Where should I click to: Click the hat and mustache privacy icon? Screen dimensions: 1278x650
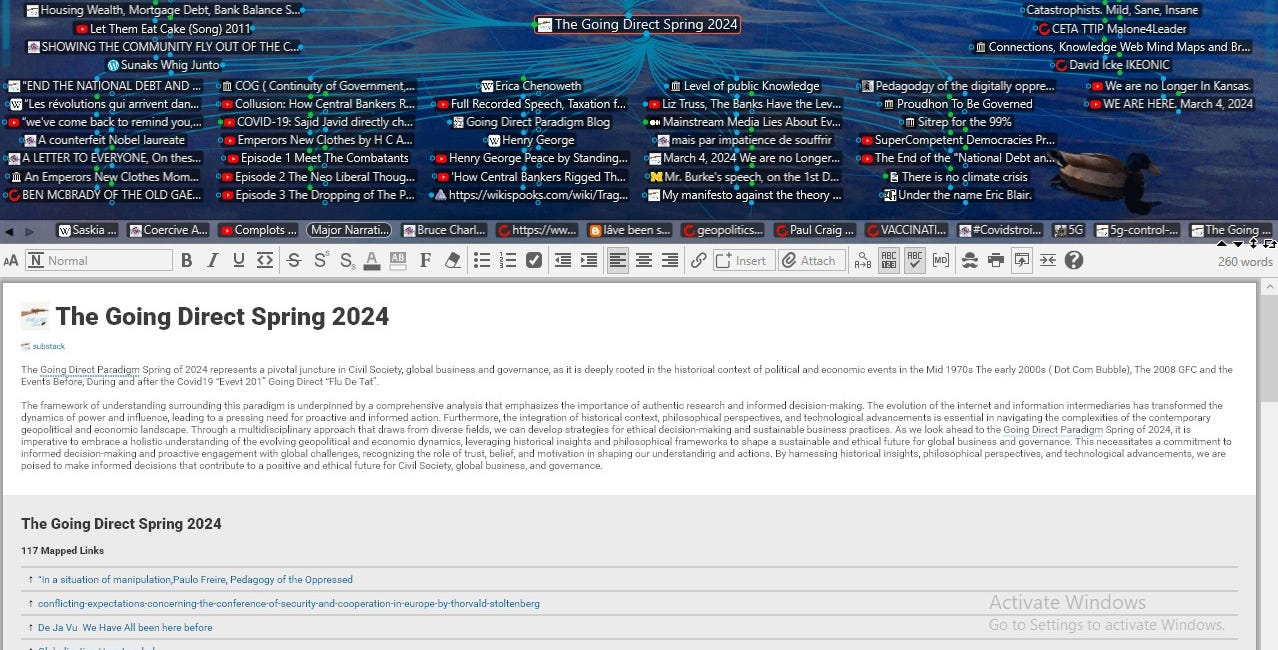tap(969, 260)
